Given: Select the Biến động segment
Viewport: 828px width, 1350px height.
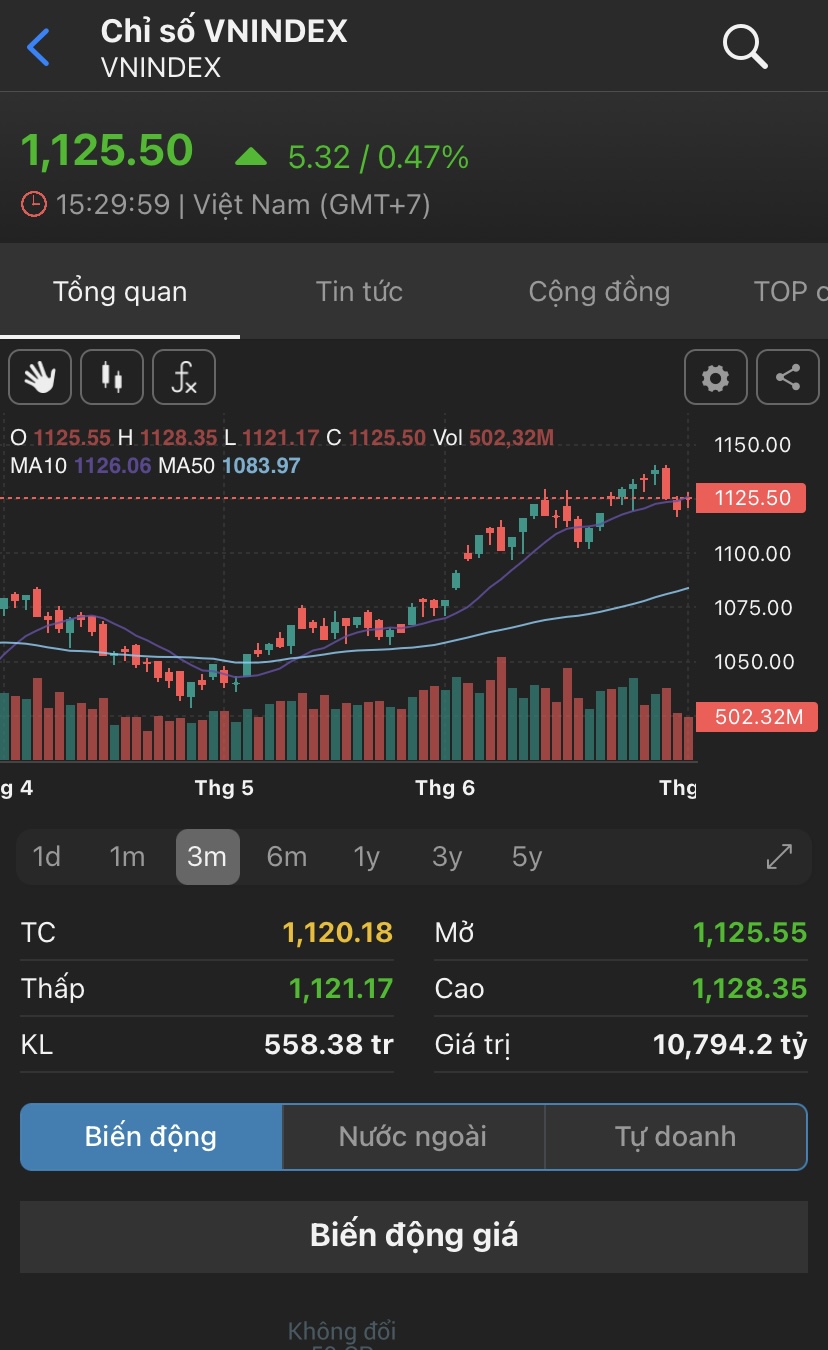Looking at the screenshot, I should tap(151, 1137).
